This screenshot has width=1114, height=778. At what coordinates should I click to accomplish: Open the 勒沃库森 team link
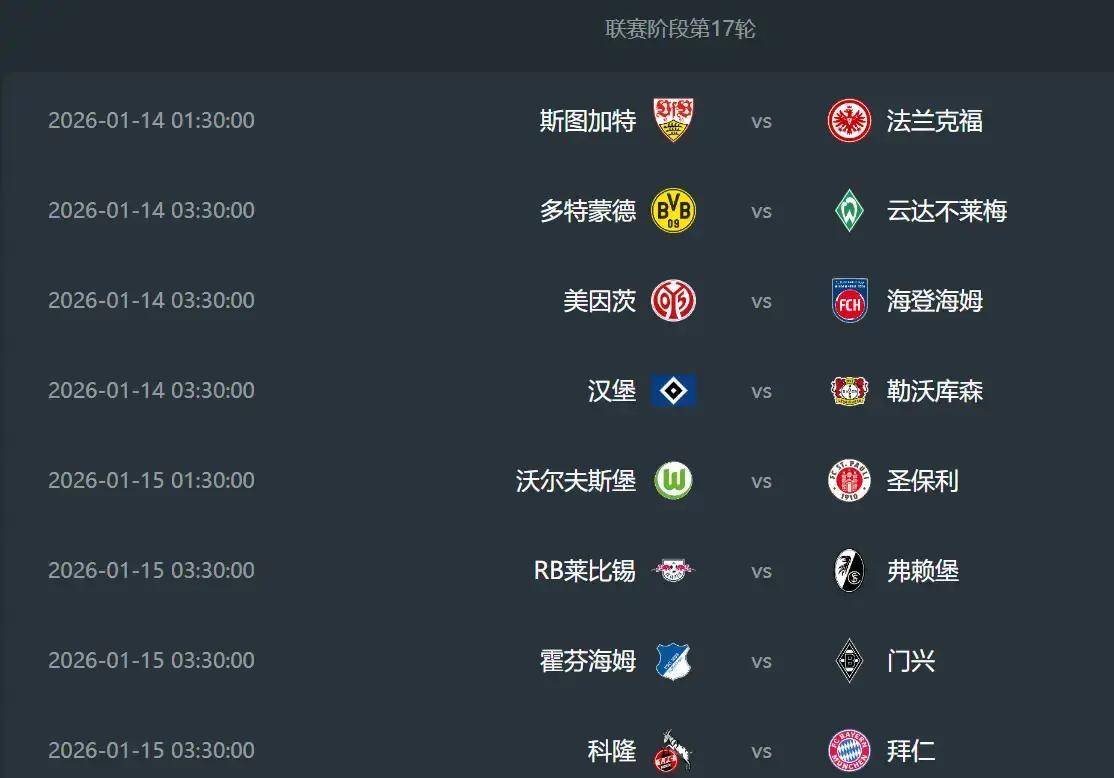[934, 391]
